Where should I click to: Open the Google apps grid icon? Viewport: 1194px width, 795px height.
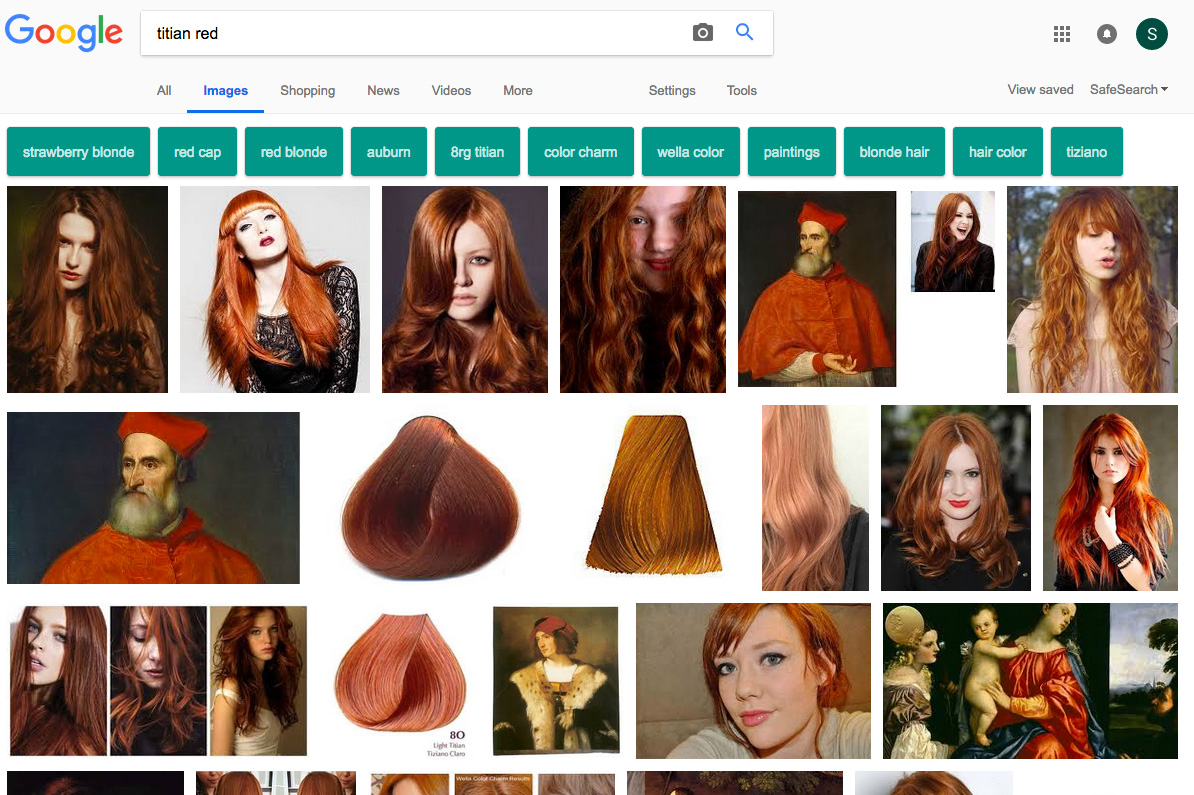[1062, 34]
